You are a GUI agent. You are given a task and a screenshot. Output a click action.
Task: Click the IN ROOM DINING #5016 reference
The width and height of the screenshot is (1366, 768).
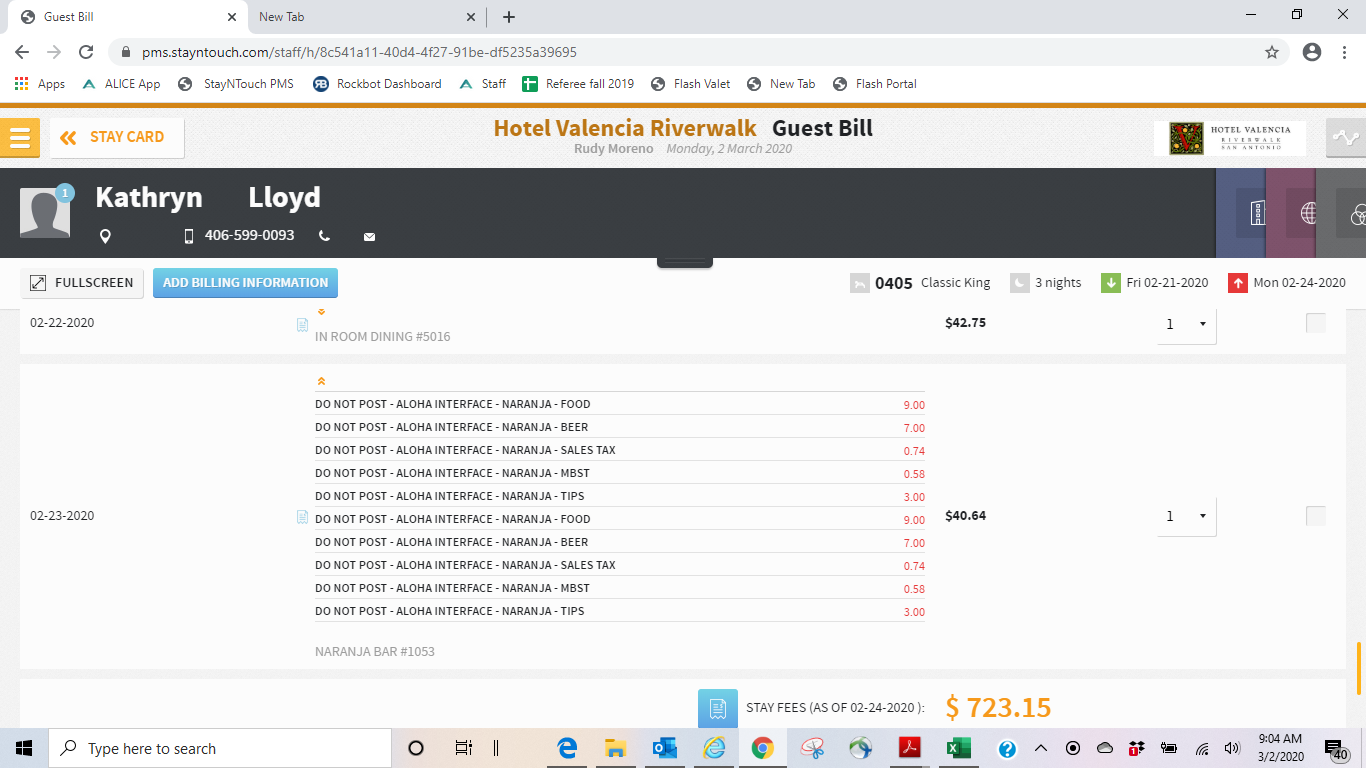[383, 337]
